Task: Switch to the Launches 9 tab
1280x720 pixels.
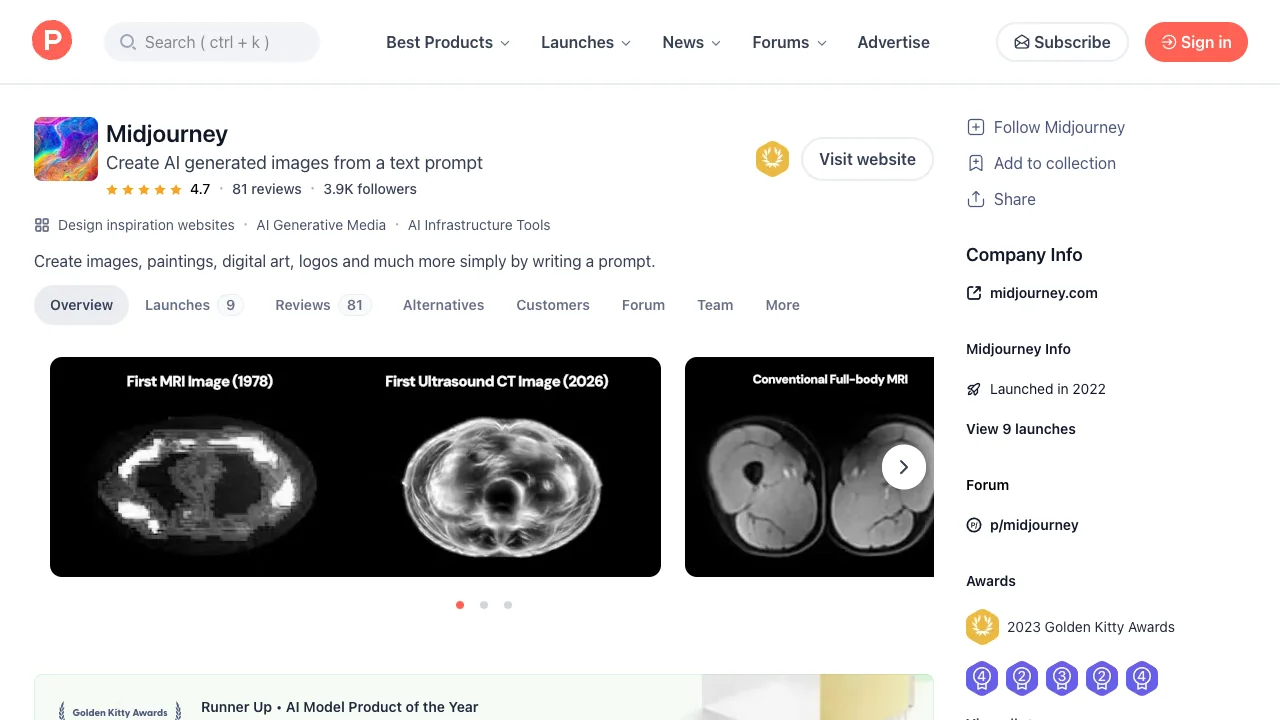Action: point(194,305)
